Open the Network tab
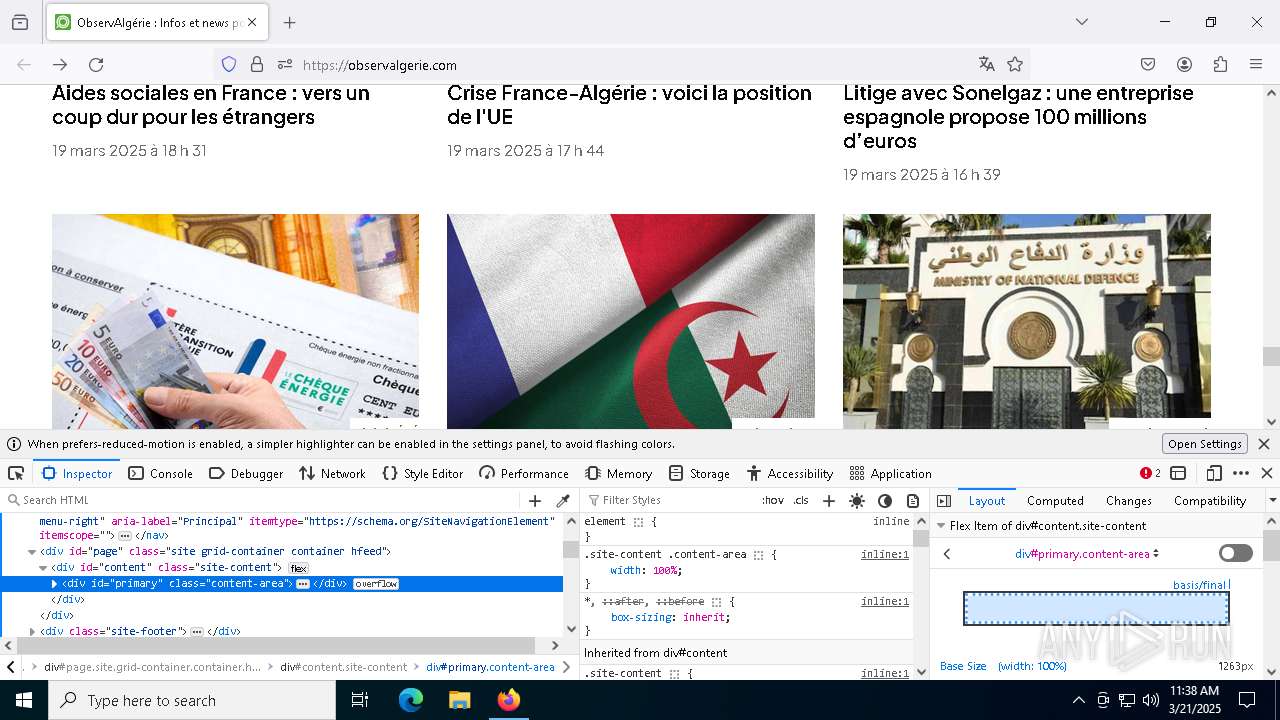Image resolution: width=1280 pixels, height=720 pixels. 332,473
